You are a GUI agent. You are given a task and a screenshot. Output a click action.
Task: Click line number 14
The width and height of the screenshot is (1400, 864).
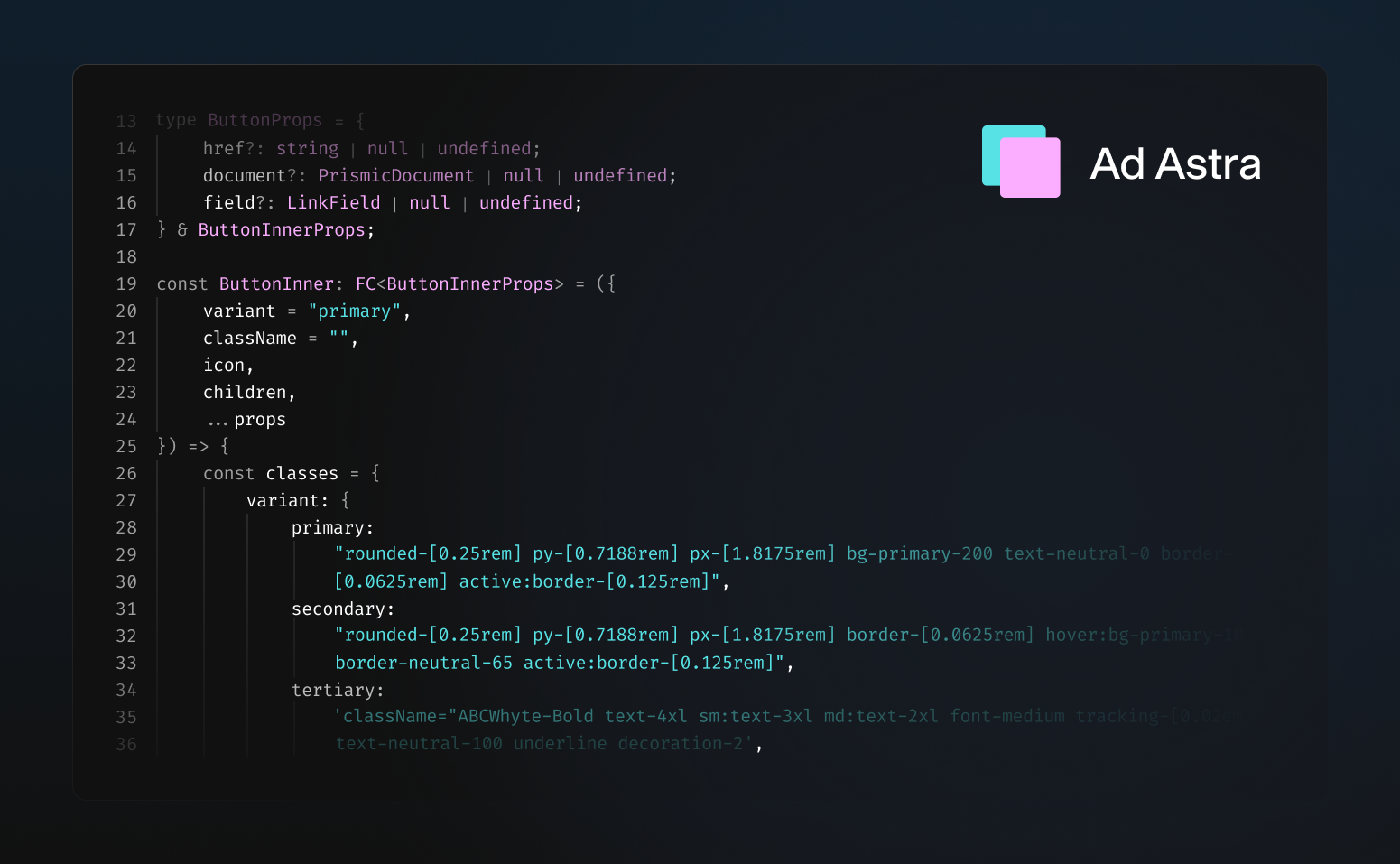126,148
